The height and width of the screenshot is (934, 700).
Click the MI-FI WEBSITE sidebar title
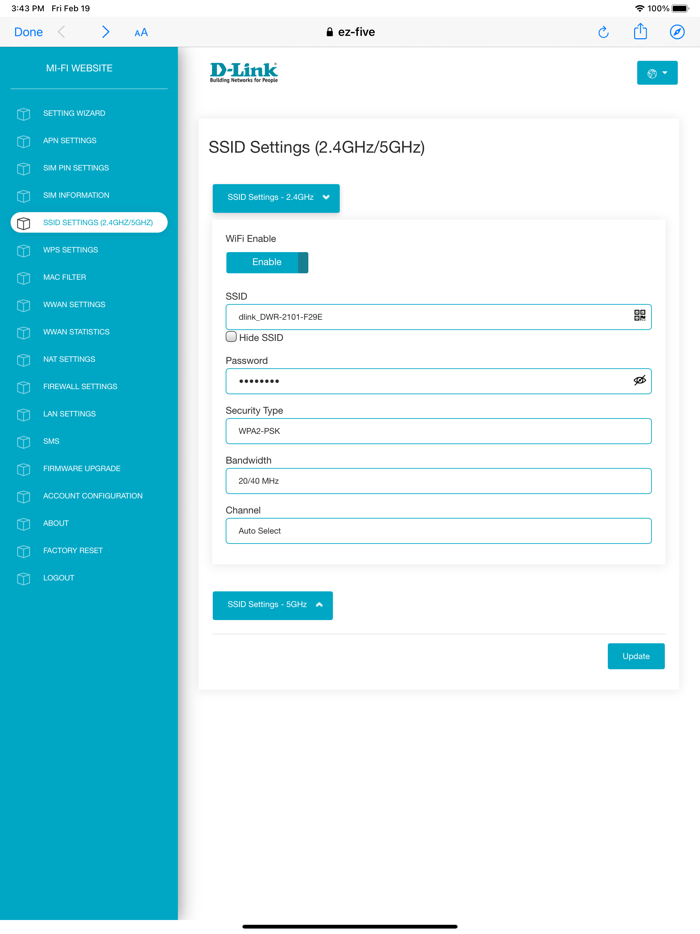coord(79,69)
